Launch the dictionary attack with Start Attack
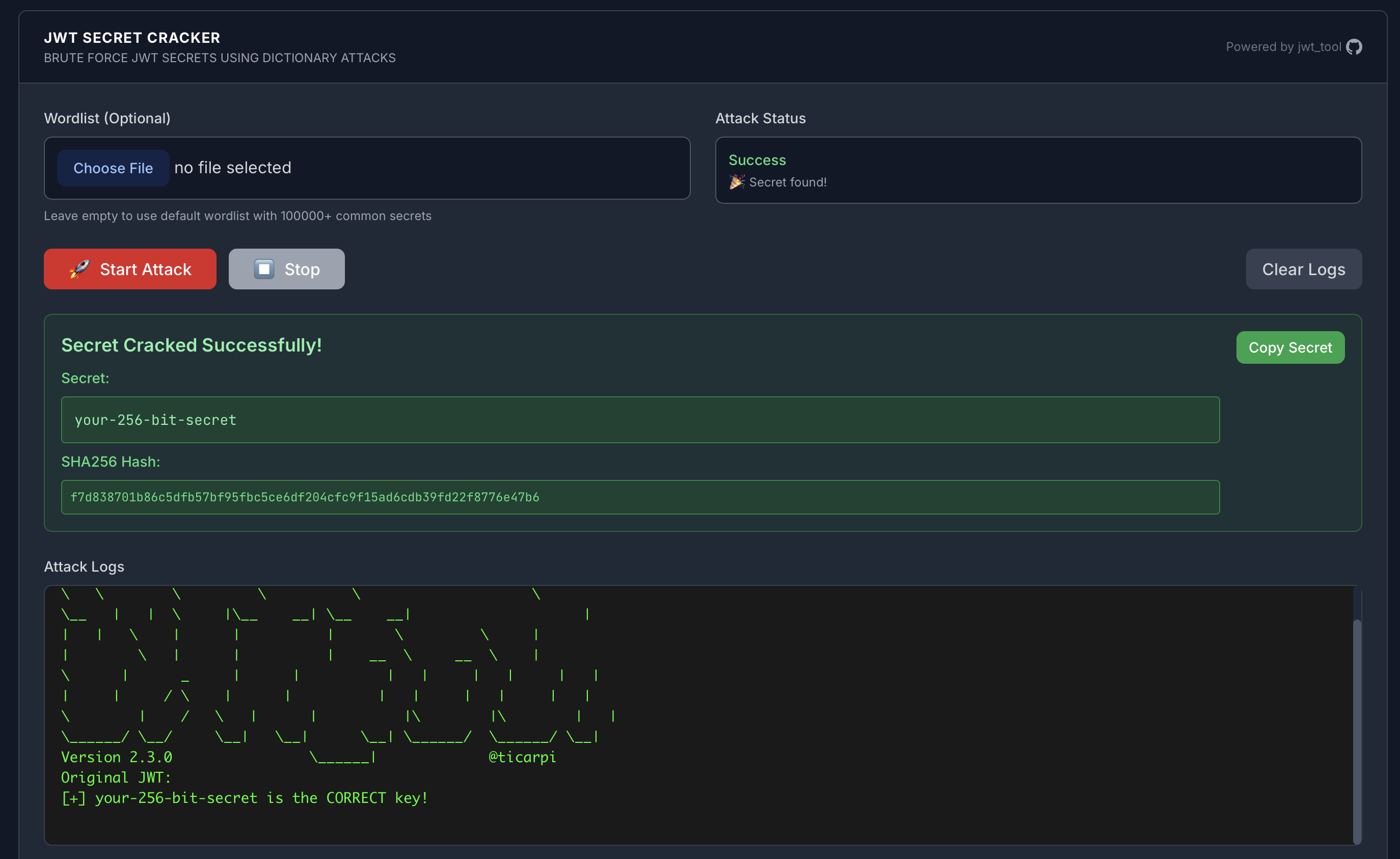1400x859 pixels. [x=129, y=269]
